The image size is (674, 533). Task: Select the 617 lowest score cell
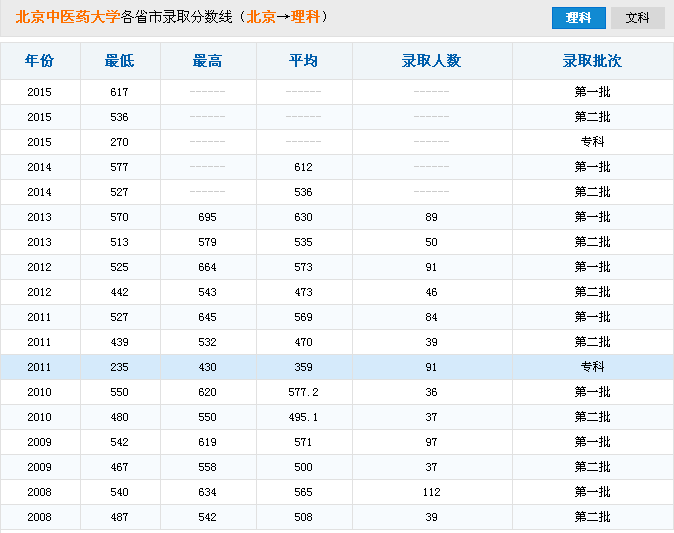119,92
